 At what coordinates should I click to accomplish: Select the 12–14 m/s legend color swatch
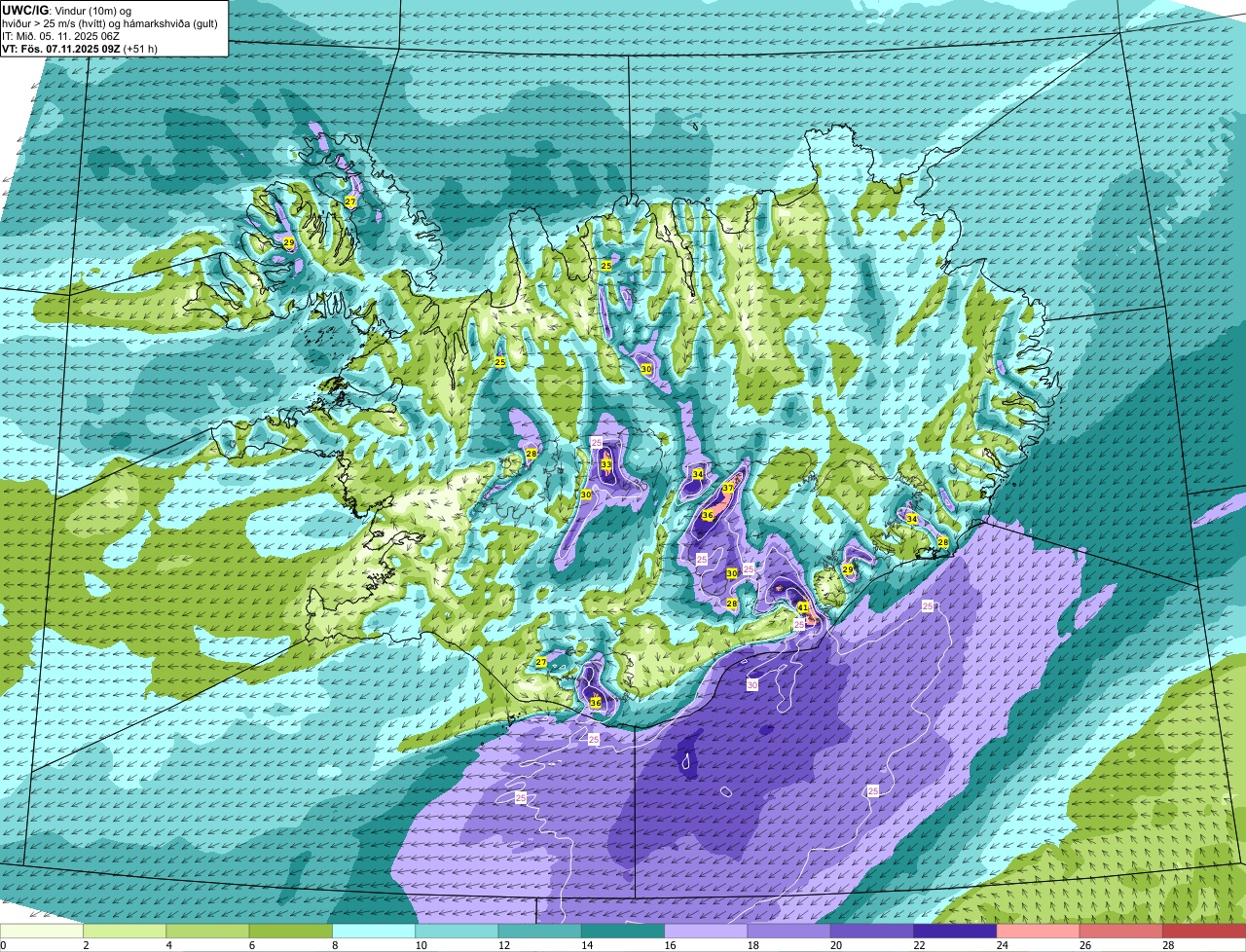pos(539,931)
